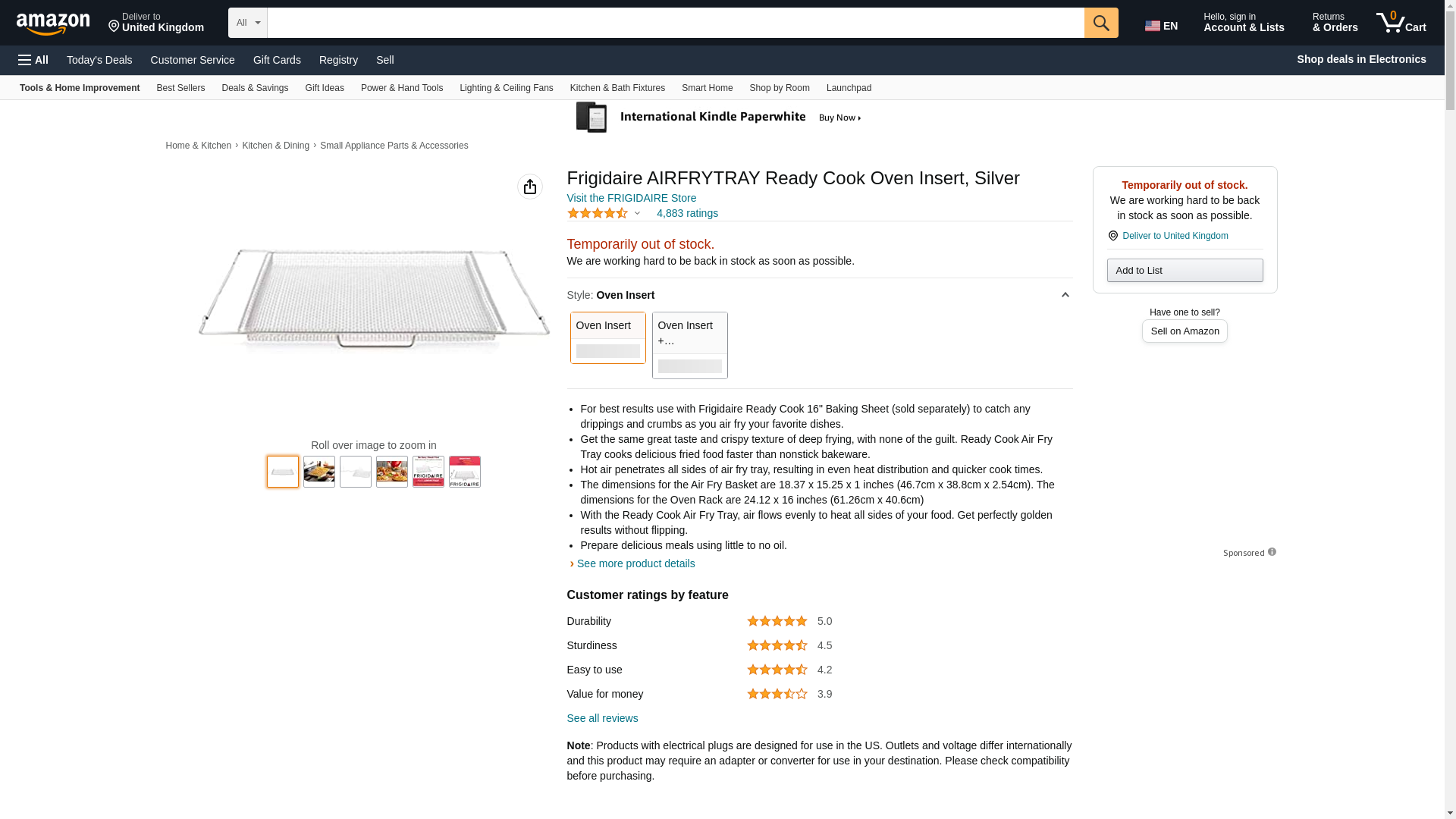This screenshot has width=1456, height=819.
Task: Collapse the Style options section
Action: (1065, 295)
